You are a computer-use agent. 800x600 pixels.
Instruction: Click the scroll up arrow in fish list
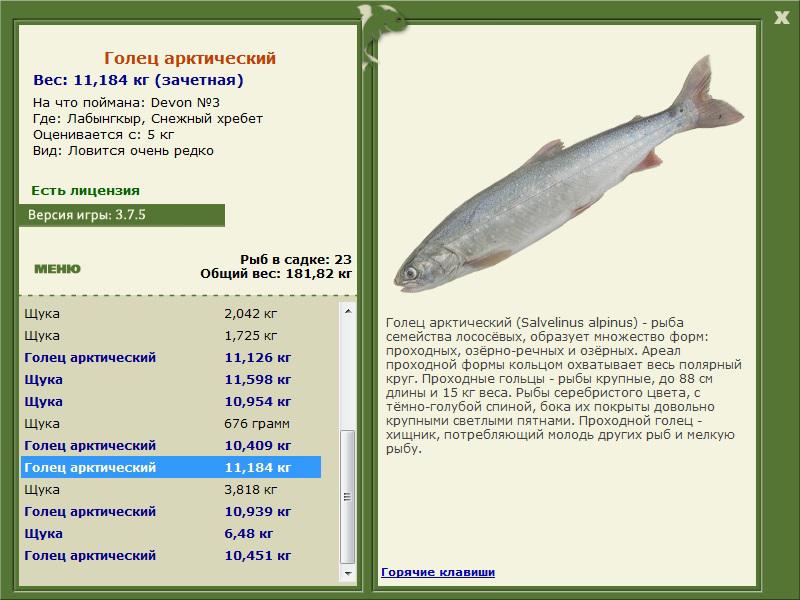point(348,311)
